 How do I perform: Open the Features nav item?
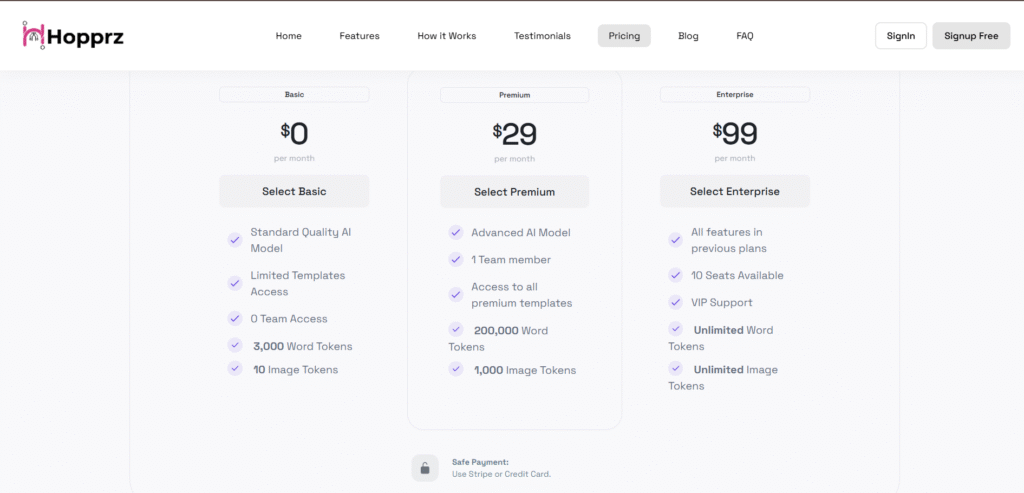point(359,36)
